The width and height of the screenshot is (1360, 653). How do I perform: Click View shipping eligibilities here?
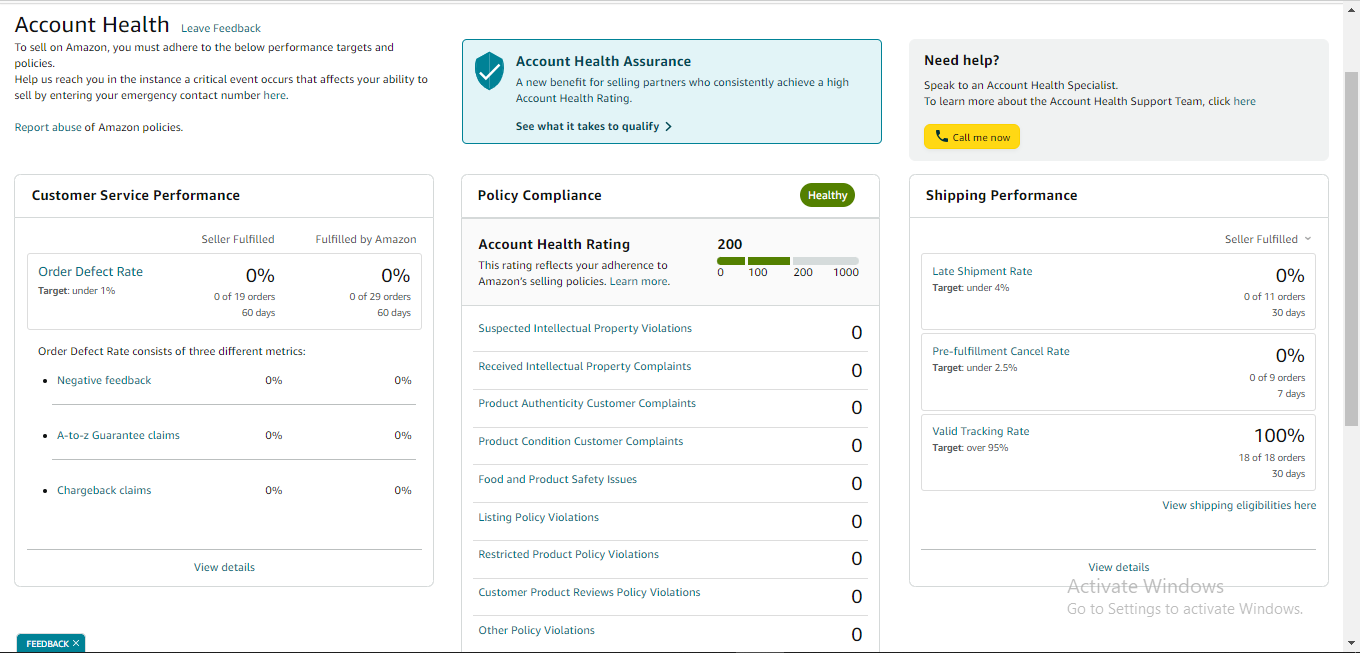pyautogui.click(x=1239, y=506)
